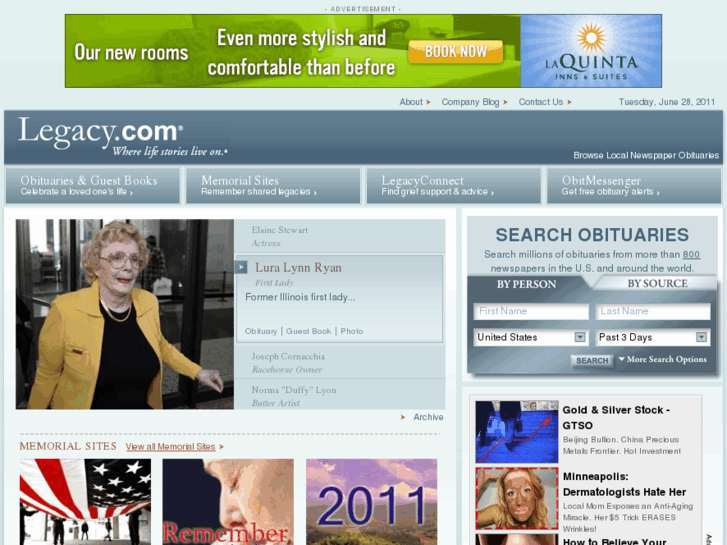Switch to BY SOURCE tab

coord(657,283)
